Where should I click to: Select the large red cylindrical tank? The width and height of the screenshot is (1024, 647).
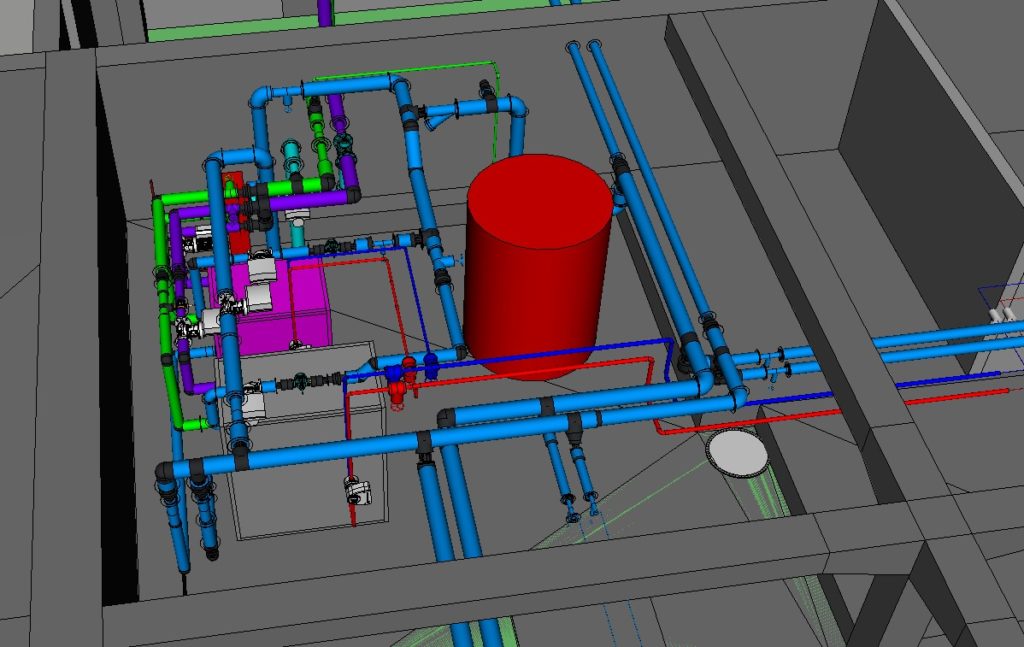pyautogui.click(x=539, y=266)
